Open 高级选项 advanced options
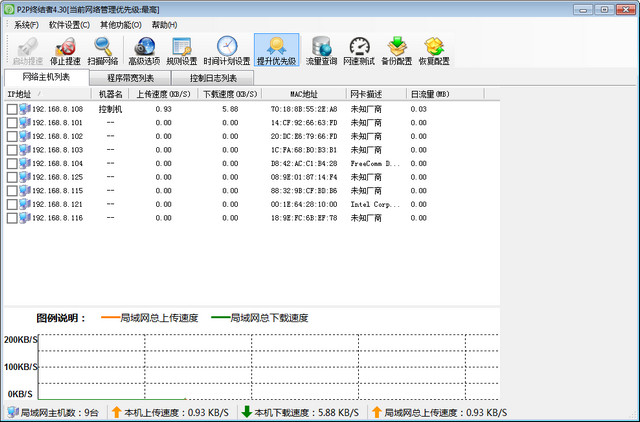Image resolution: width=640 pixels, height=422 pixels. [x=144, y=50]
